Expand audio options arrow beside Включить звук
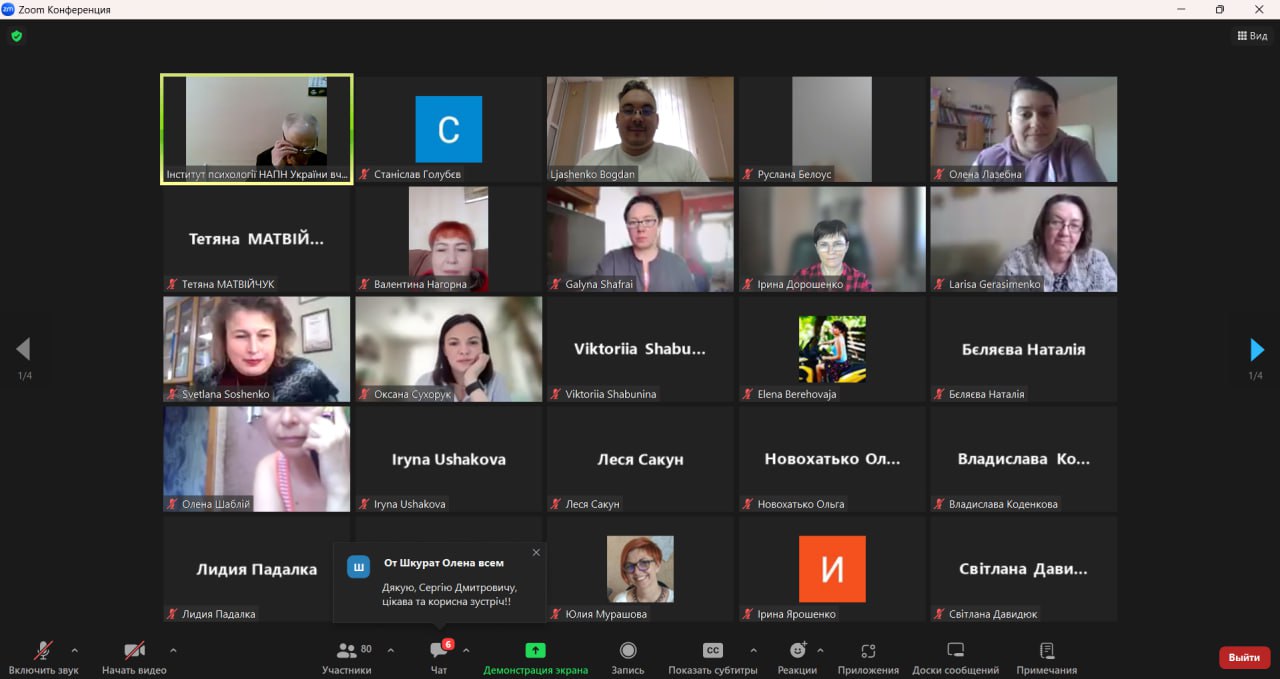 74,650
